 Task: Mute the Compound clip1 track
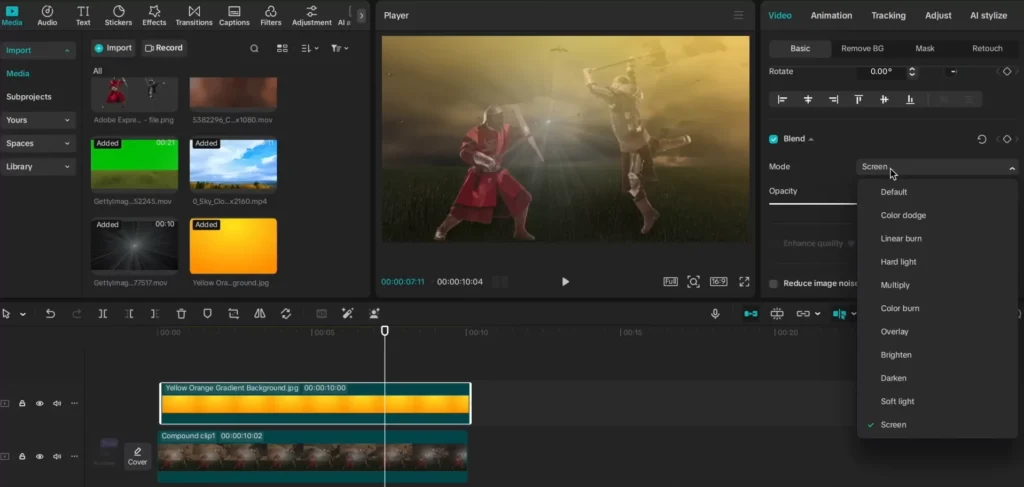57,457
